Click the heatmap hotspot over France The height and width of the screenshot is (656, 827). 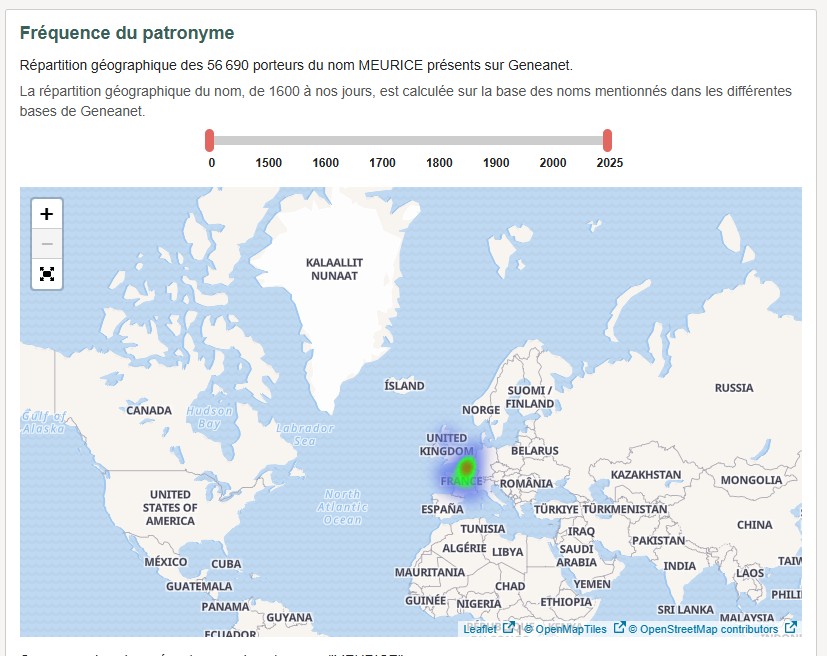(466, 467)
